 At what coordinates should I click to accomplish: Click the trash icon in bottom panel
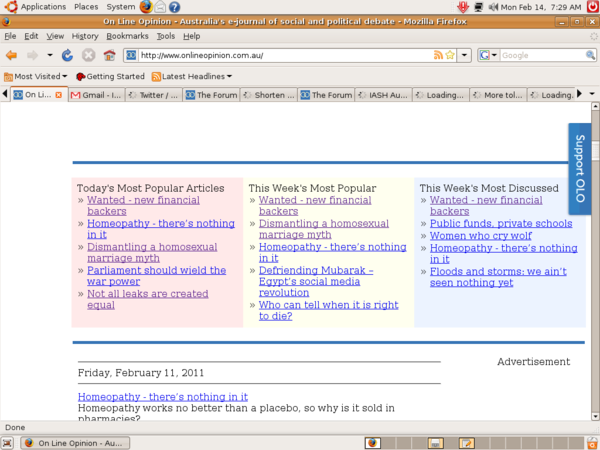click(593, 443)
